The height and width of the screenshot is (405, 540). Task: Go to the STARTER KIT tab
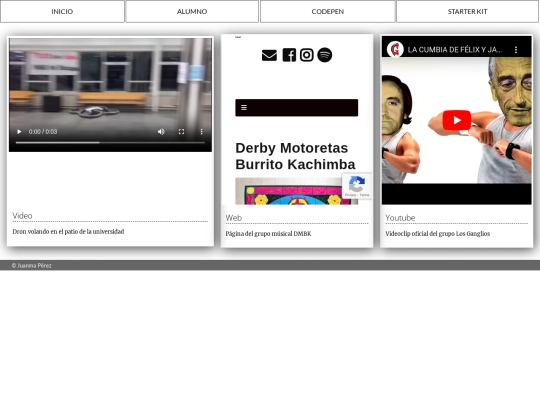coord(467,11)
